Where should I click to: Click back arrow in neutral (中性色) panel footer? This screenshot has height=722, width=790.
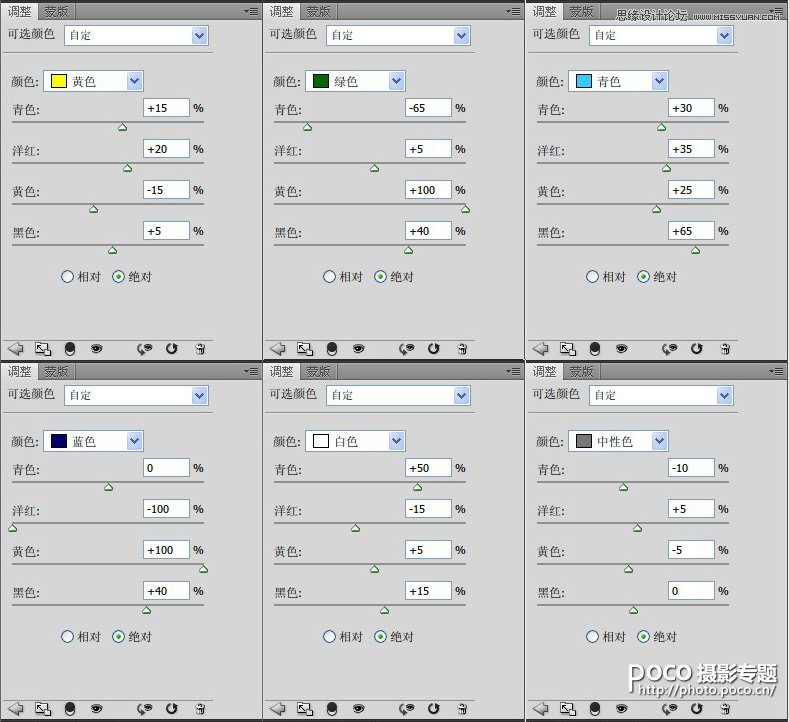(x=541, y=709)
